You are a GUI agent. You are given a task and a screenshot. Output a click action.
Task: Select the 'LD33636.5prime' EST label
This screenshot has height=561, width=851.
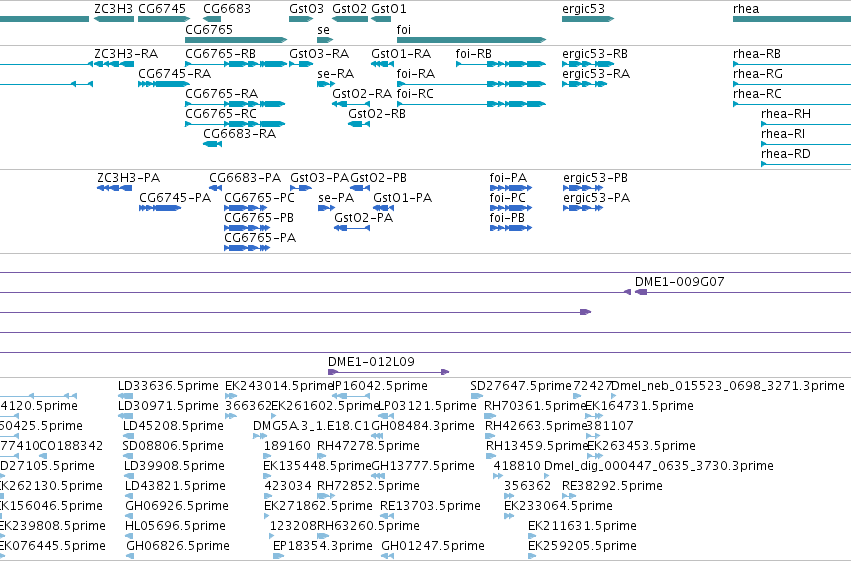coord(168,386)
